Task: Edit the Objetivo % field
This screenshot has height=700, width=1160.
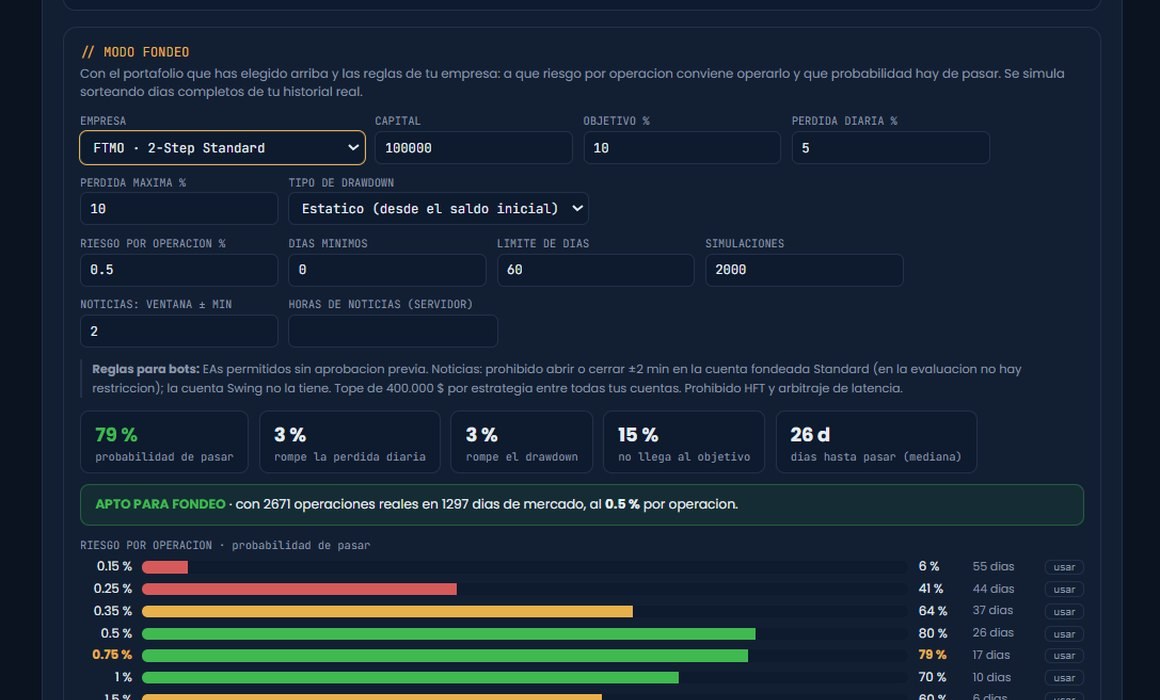Action: tap(681, 148)
